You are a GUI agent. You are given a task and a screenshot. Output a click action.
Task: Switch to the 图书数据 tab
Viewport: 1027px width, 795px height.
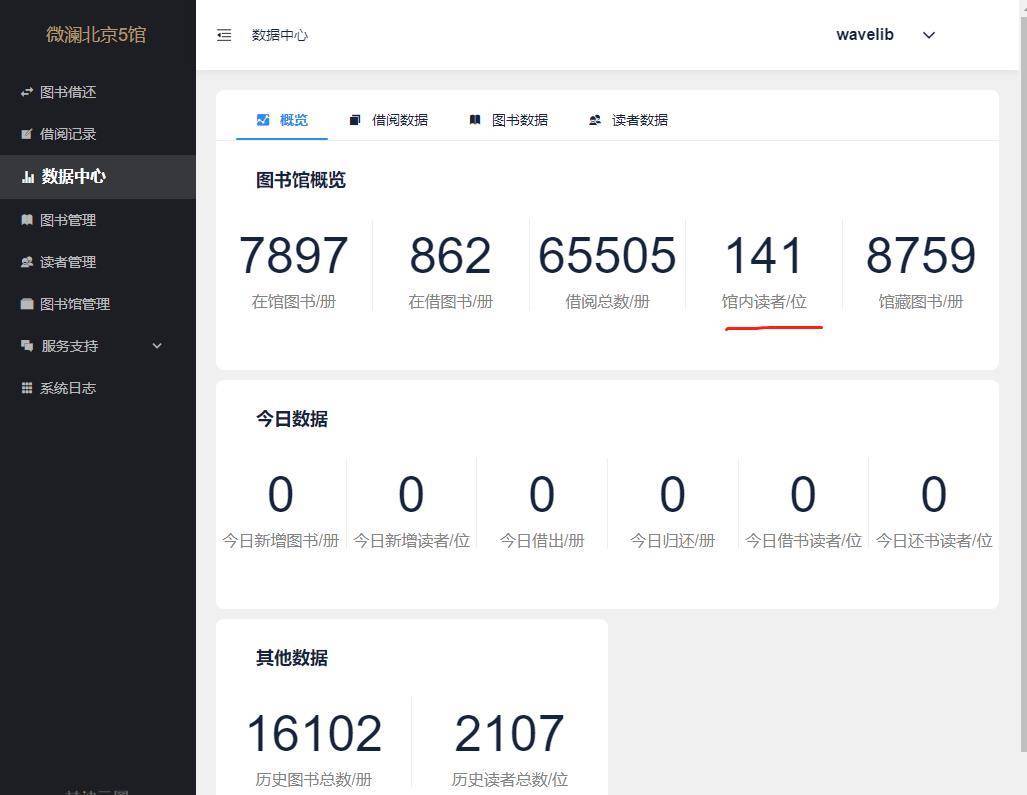(509, 120)
